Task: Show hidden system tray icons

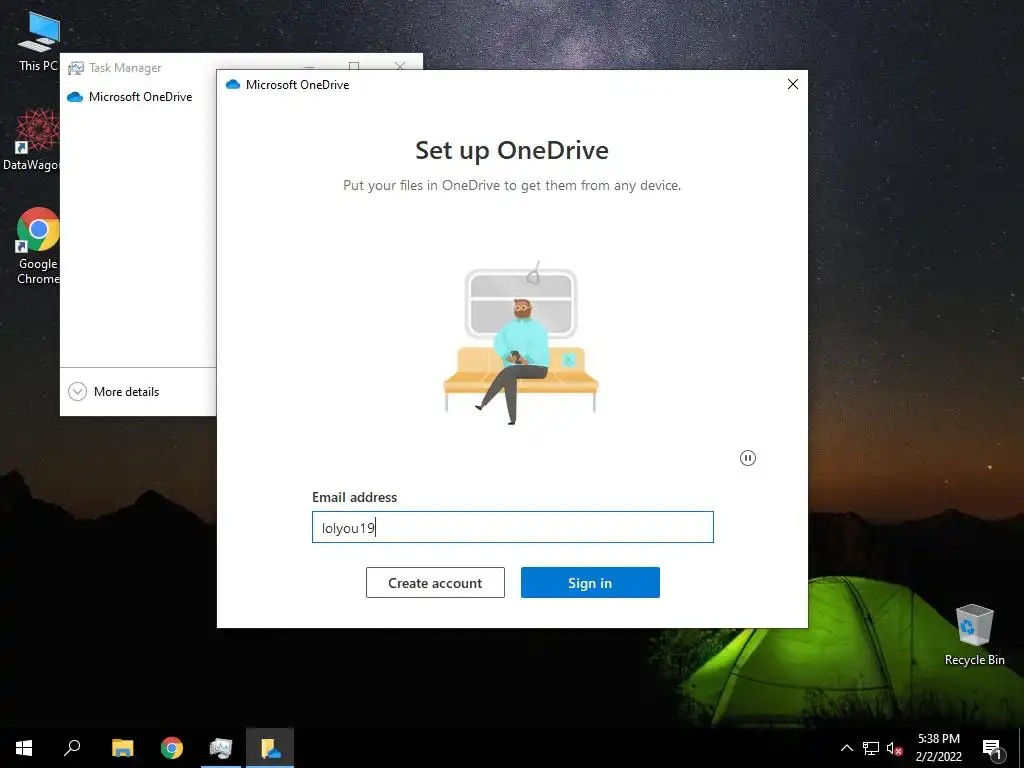Action: 846,748
